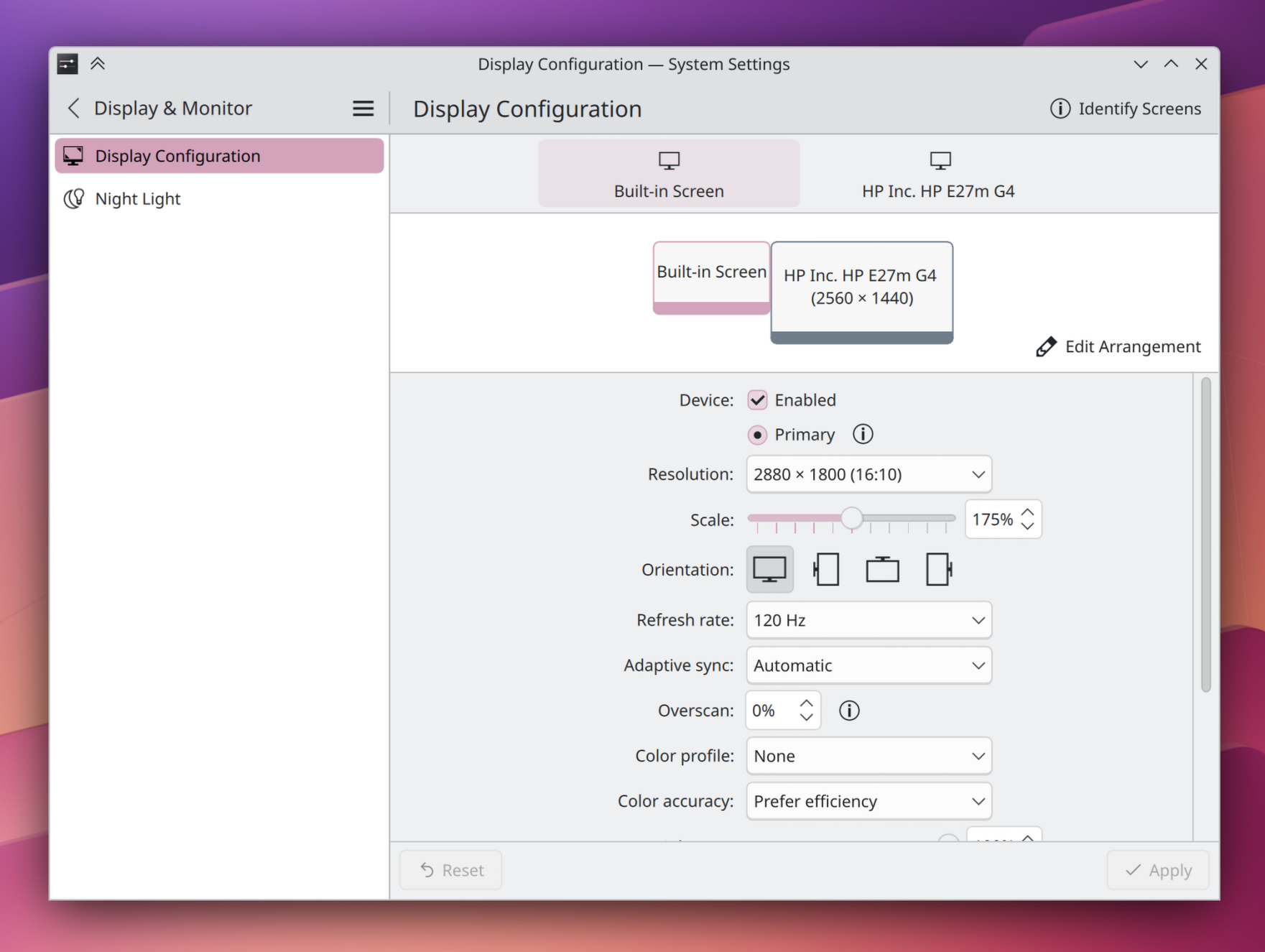Click Edit Arrangement

[x=1118, y=347]
